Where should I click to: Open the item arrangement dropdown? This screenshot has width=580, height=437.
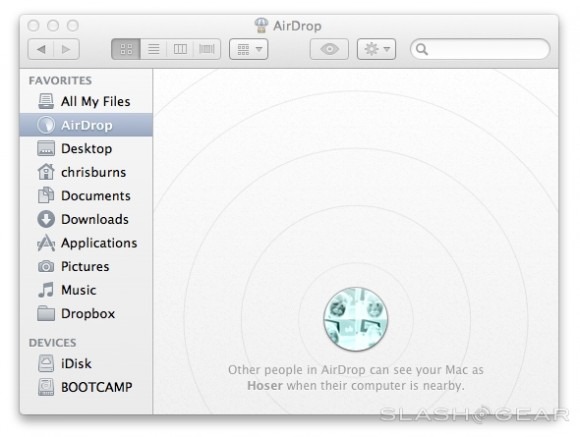[249, 49]
